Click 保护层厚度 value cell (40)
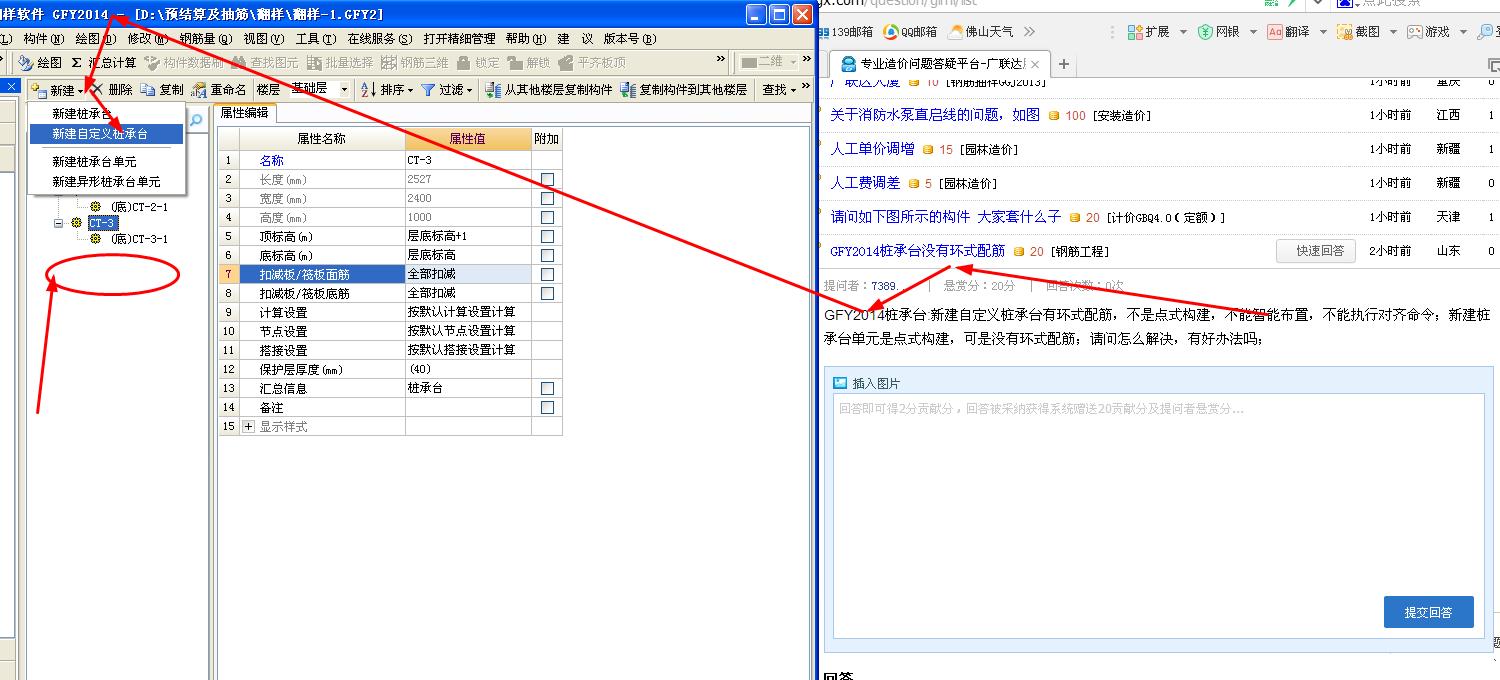Viewport: 1500px width, 680px height. (x=468, y=369)
